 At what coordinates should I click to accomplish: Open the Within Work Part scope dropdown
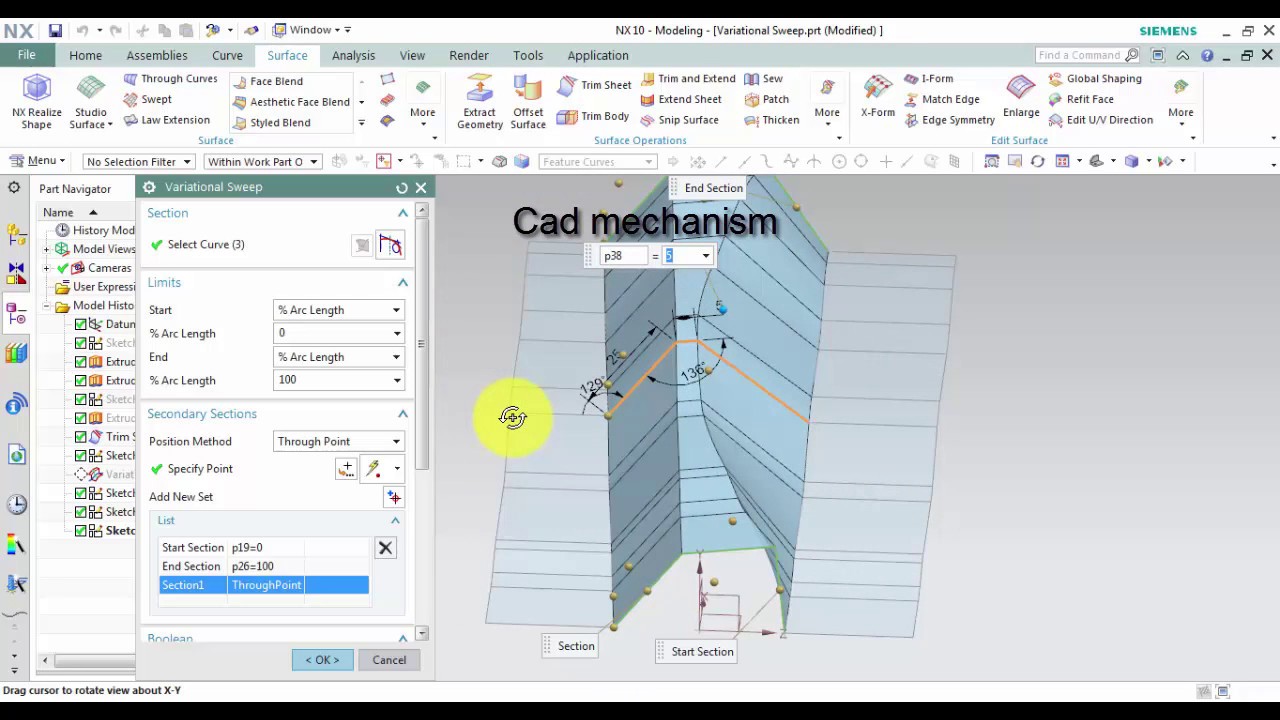(263, 161)
